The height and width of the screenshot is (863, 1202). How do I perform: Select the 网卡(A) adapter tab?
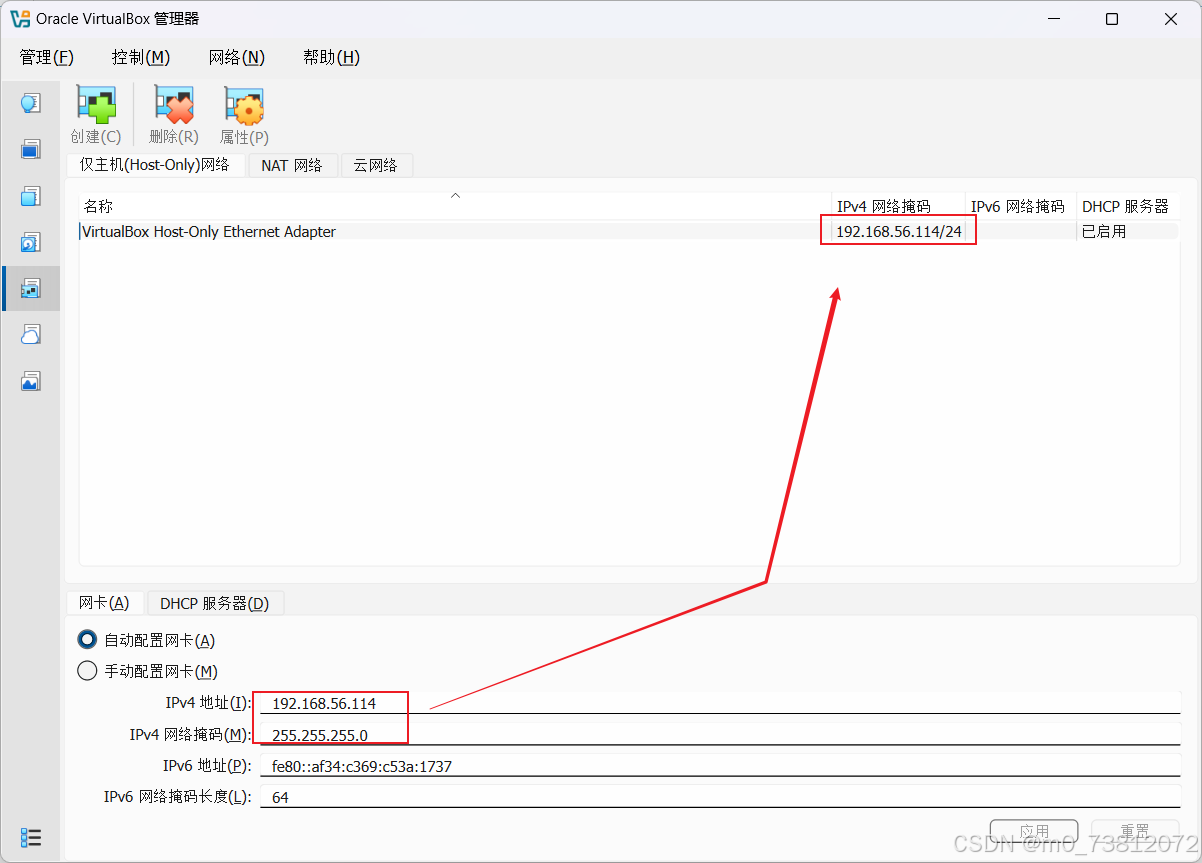[x=104, y=603]
